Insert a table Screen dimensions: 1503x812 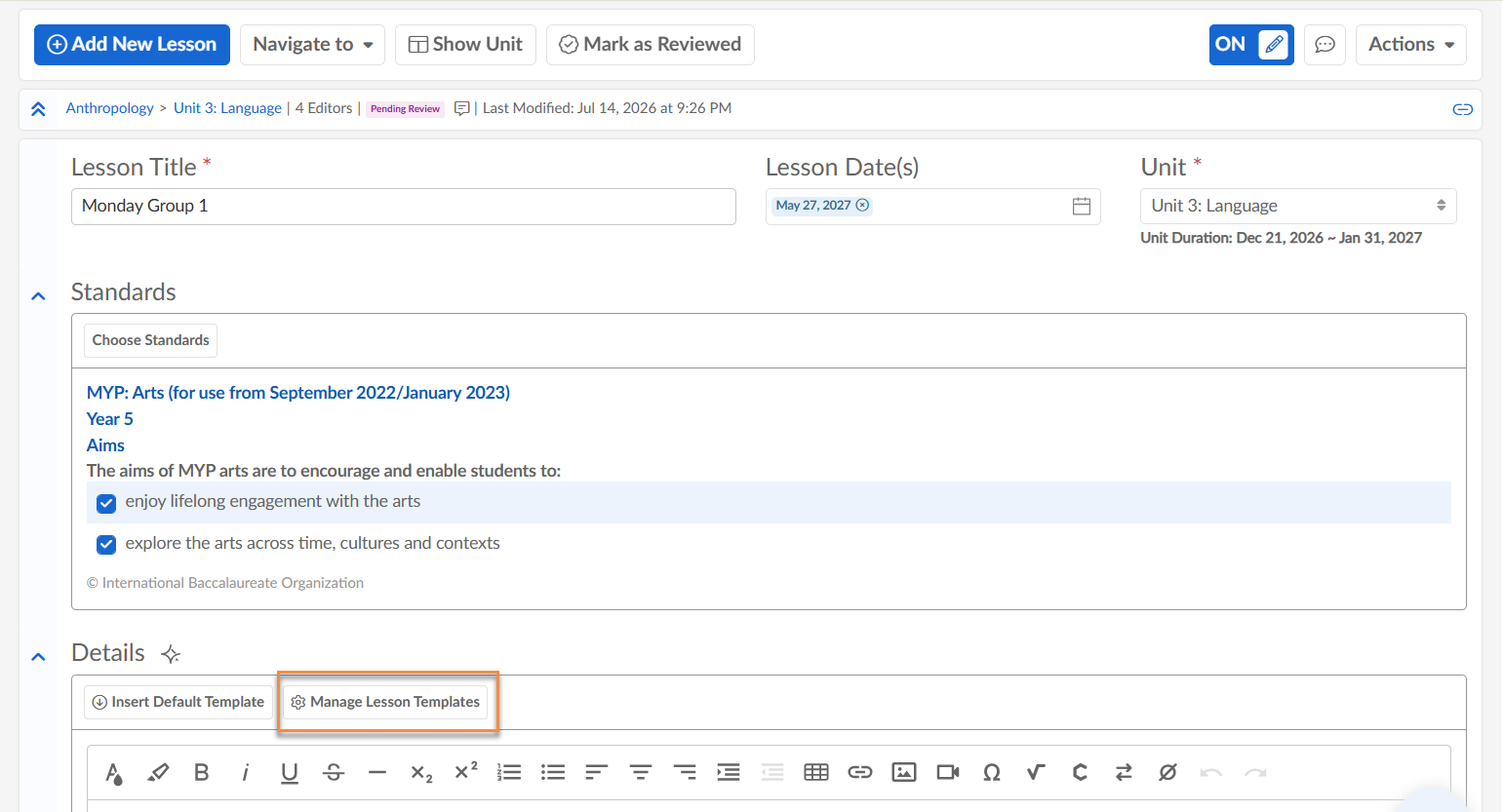816,773
